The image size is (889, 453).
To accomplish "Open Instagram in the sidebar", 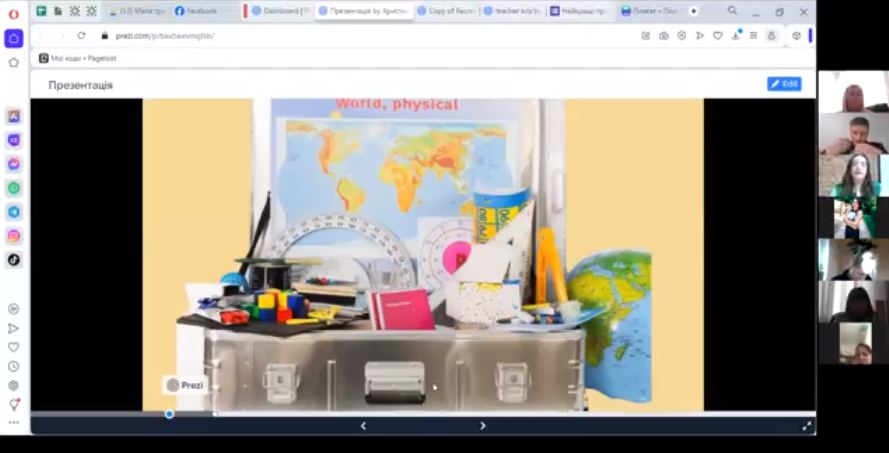I will (x=14, y=235).
